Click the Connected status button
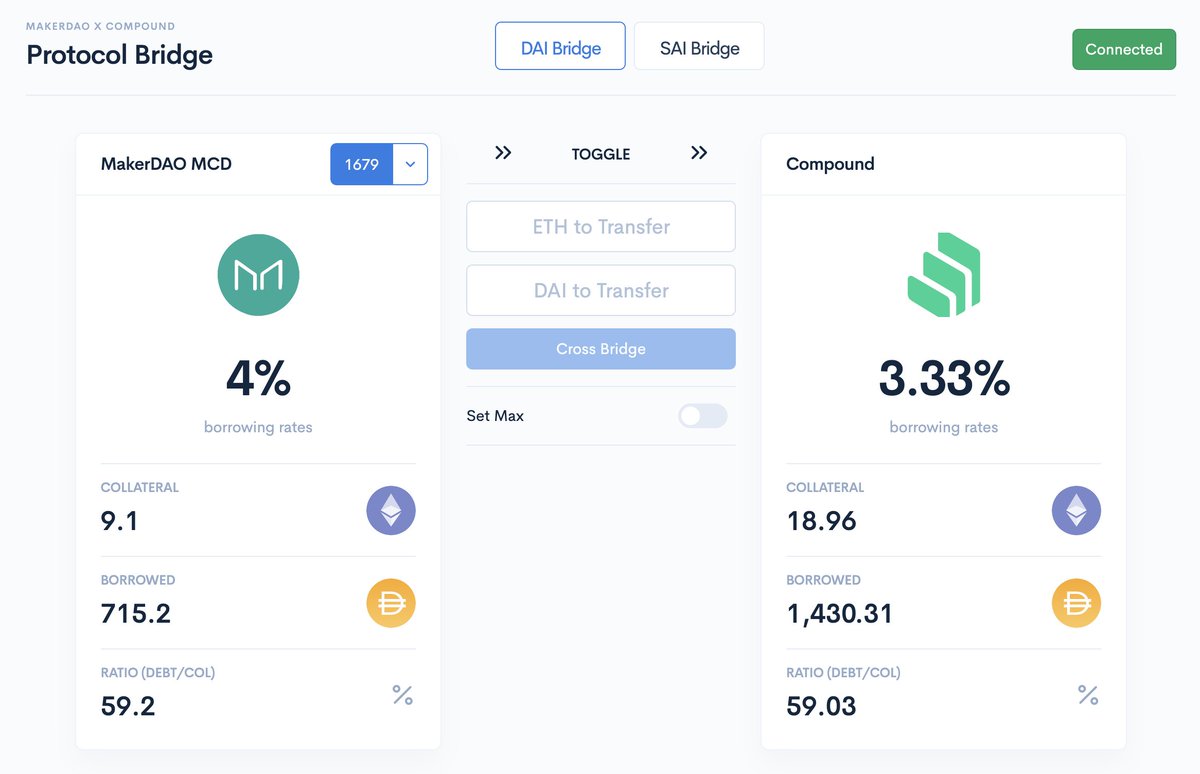Screen dimensions: 1200x774 1124,49
